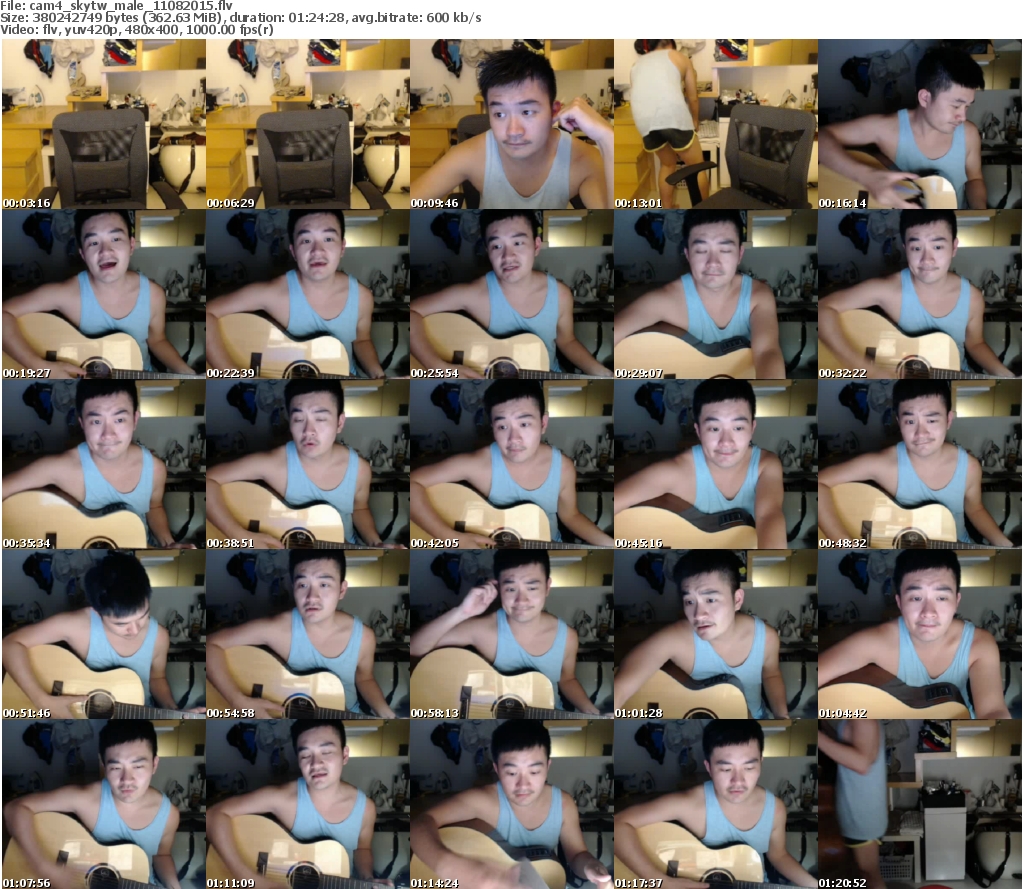Click the 01:07:56 video frame
The width and height of the screenshot is (1024, 889).
coord(104,803)
